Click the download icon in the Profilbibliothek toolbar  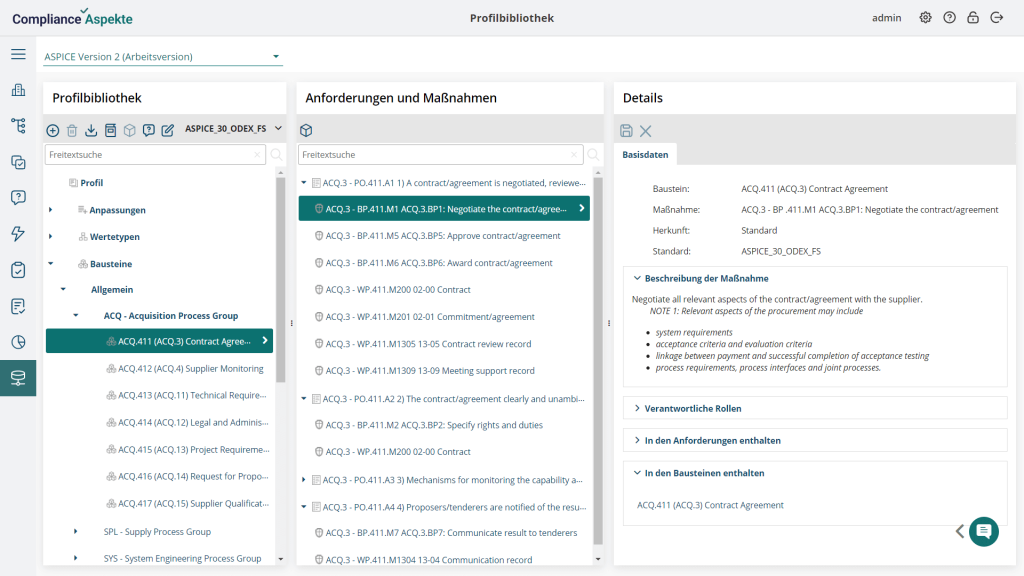91,130
